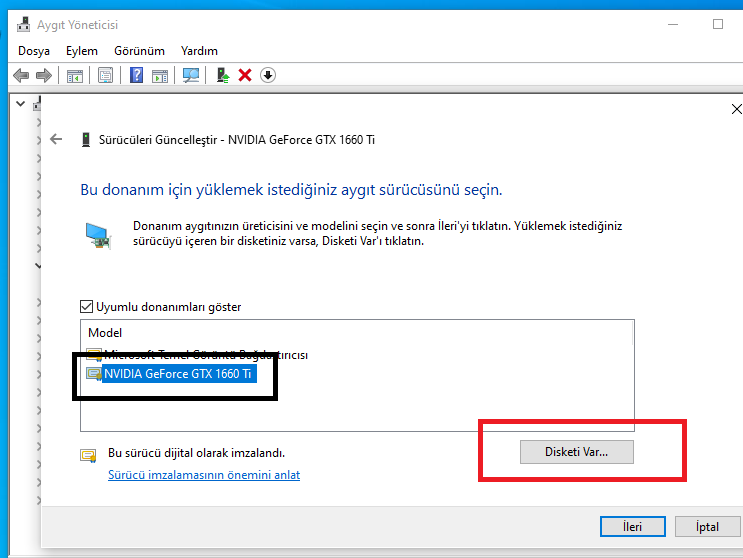Select NVIDIA GeForce GTX 1660 Ti model
This screenshot has width=743, height=558.
point(171,374)
